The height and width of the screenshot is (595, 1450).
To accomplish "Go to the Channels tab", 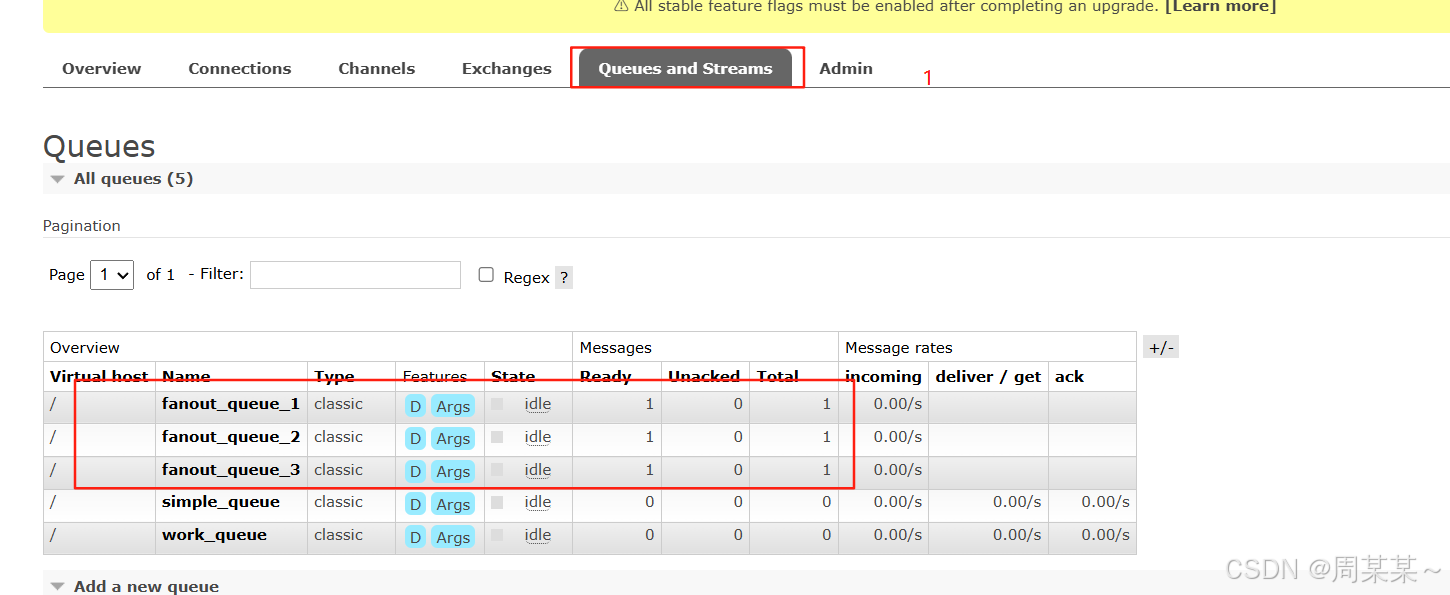I will [x=377, y=68].
